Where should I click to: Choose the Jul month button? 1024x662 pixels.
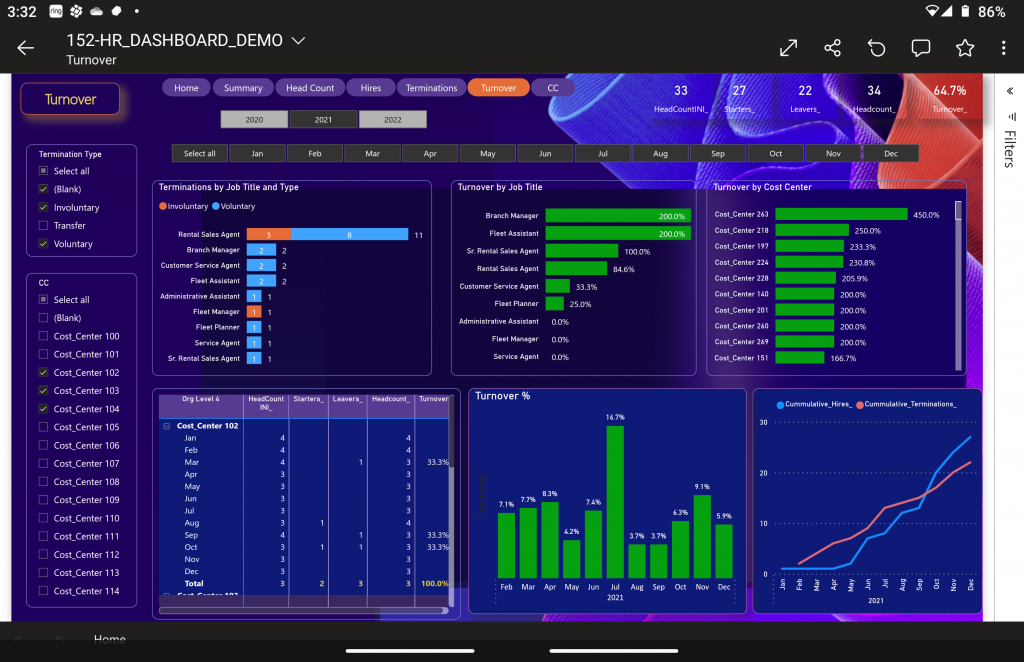coord(603,154)
